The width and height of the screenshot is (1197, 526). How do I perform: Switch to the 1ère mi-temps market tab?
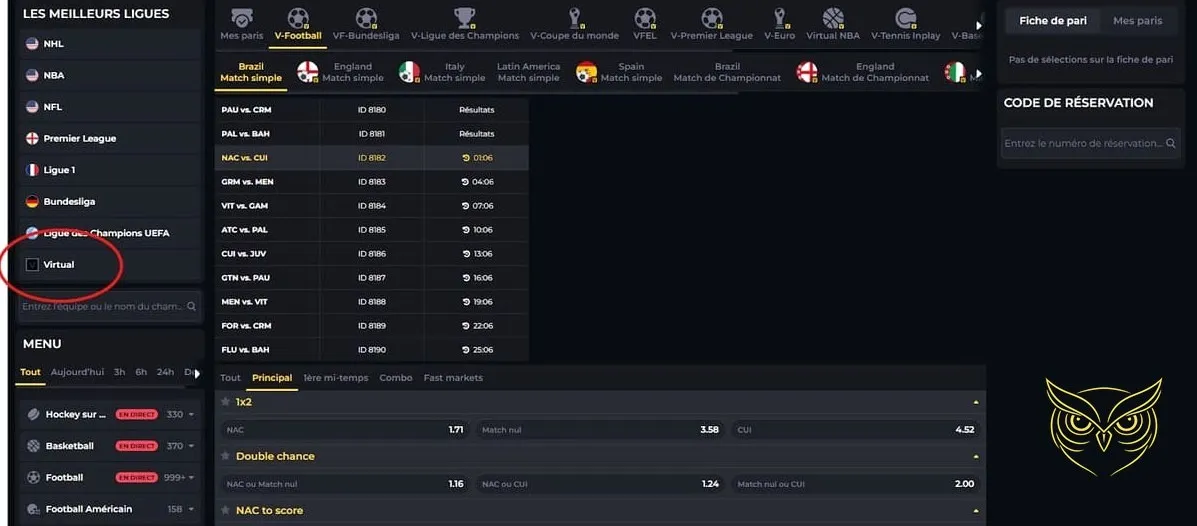[335, 378]
